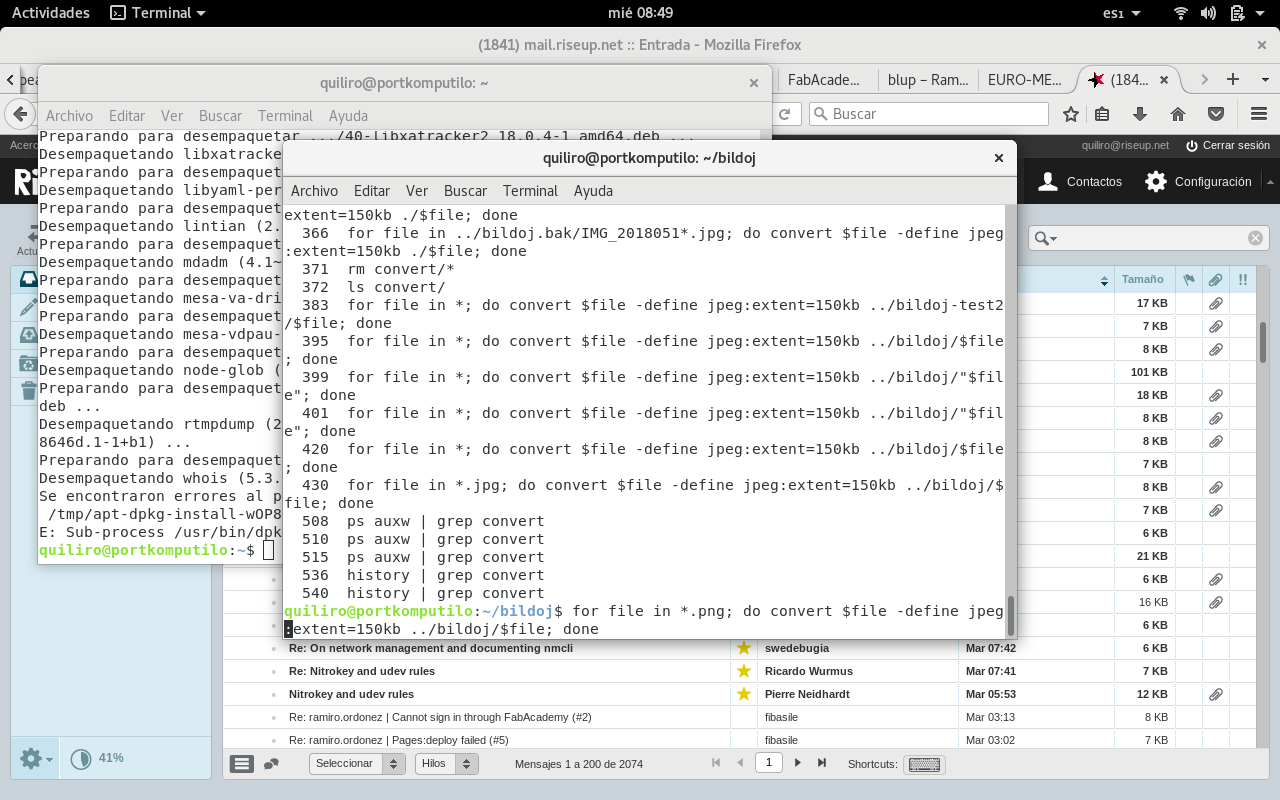Viewport: 1280px width, 800px height.
Task: Toggle star flag on Ricardo Wurmus message
Action: coord(743,671)
